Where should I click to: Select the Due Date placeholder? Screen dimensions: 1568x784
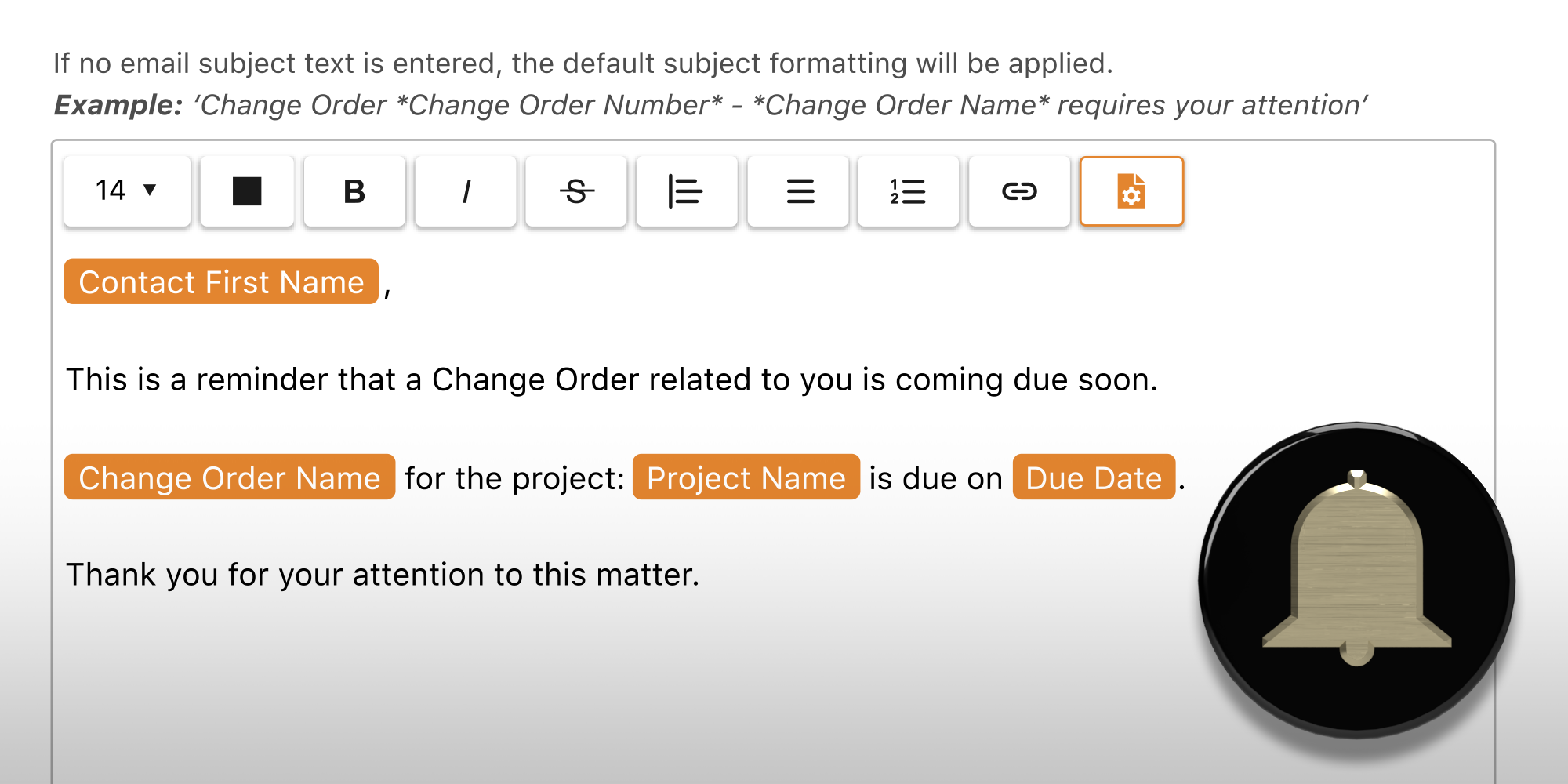1092,477
